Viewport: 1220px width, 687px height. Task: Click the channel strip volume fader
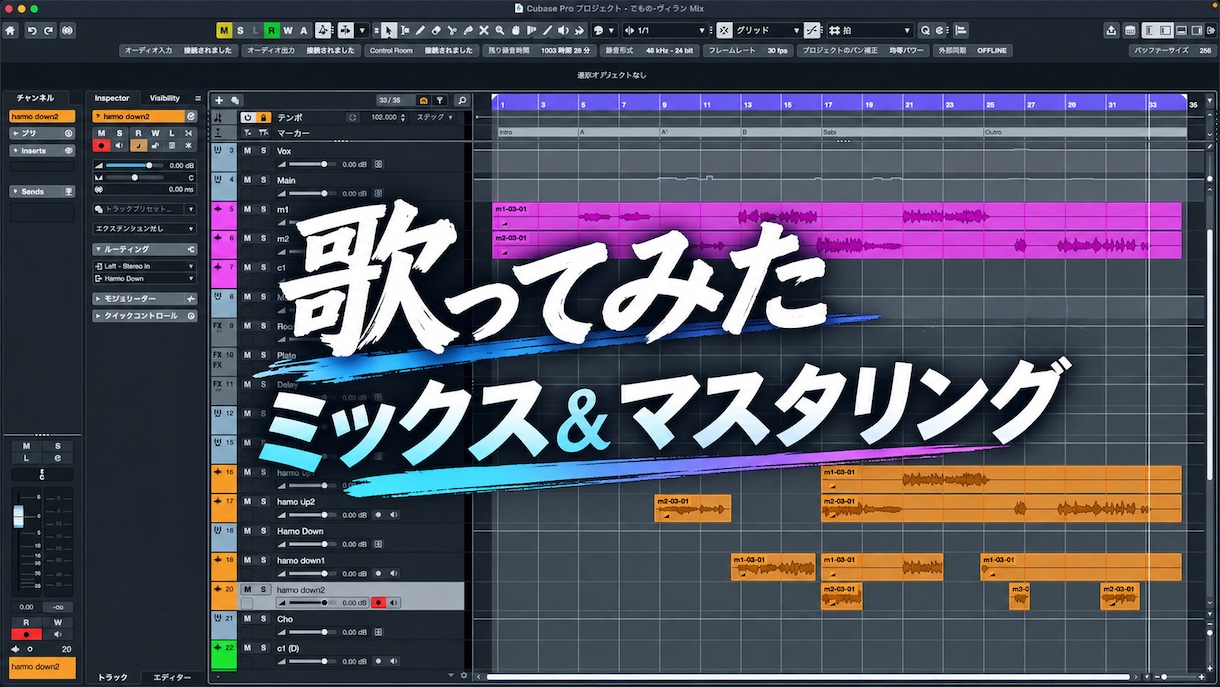[18, 517]
